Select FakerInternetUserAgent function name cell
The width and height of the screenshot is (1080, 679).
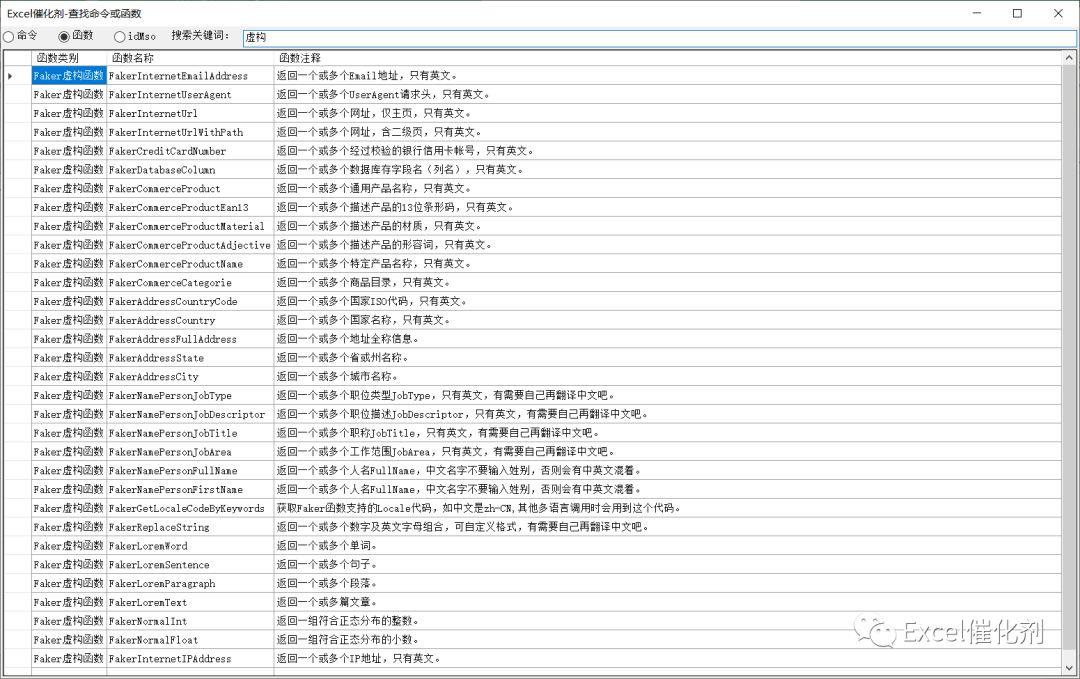click(x=190, y=94)
